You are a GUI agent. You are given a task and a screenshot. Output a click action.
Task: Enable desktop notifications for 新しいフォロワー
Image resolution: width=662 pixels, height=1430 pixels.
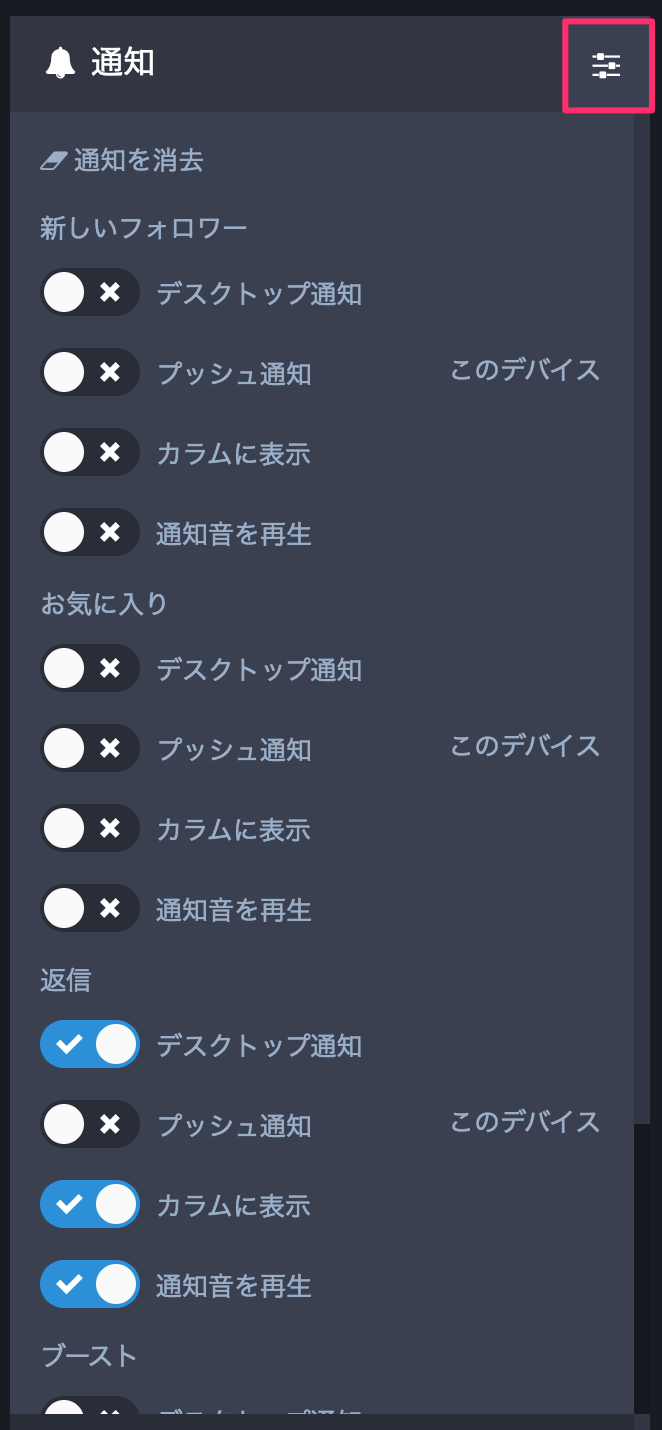pyautogui.click(x=90, y=293)
